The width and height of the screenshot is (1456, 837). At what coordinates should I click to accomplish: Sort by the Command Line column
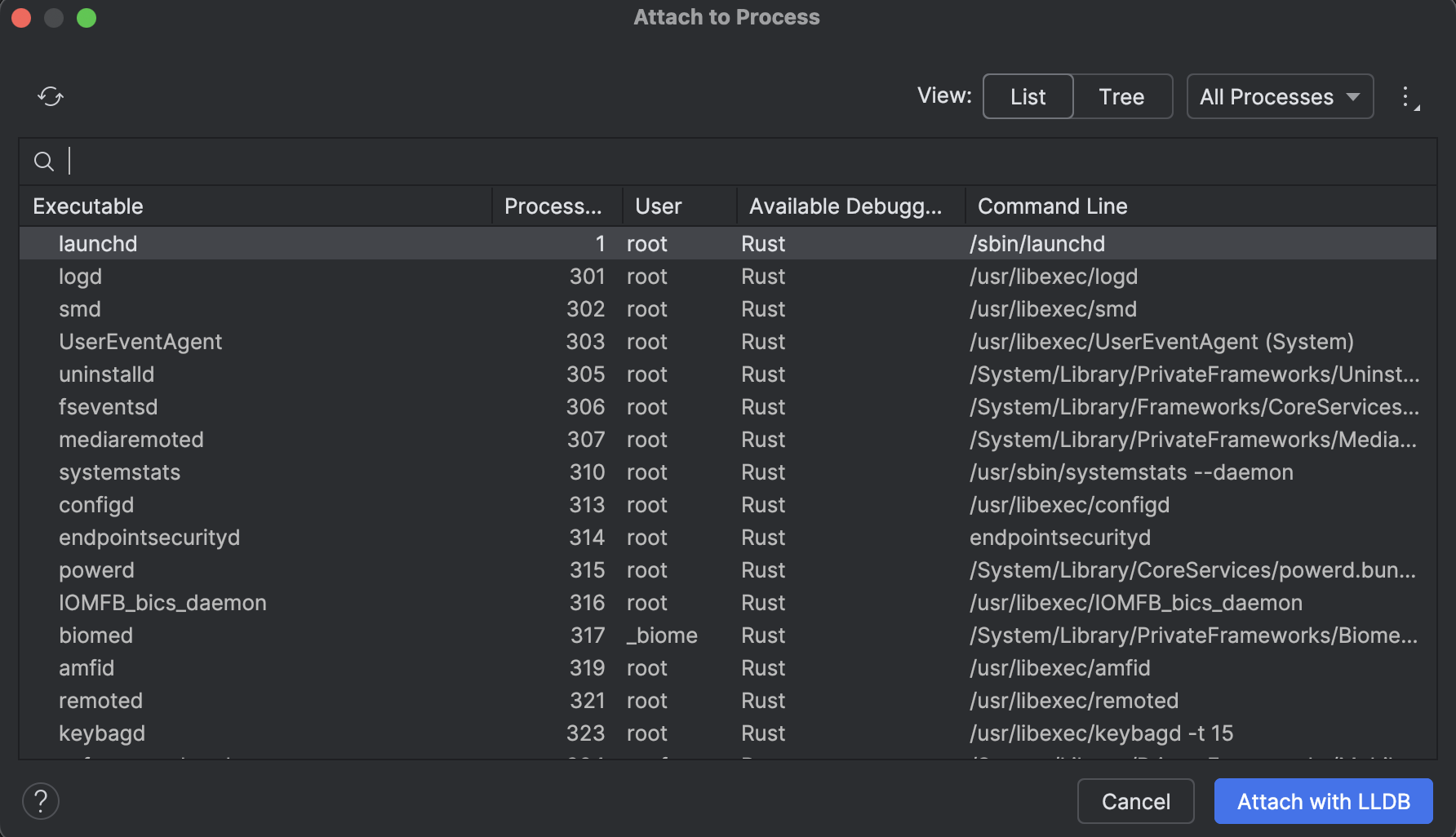click(x=1052, y=206)
